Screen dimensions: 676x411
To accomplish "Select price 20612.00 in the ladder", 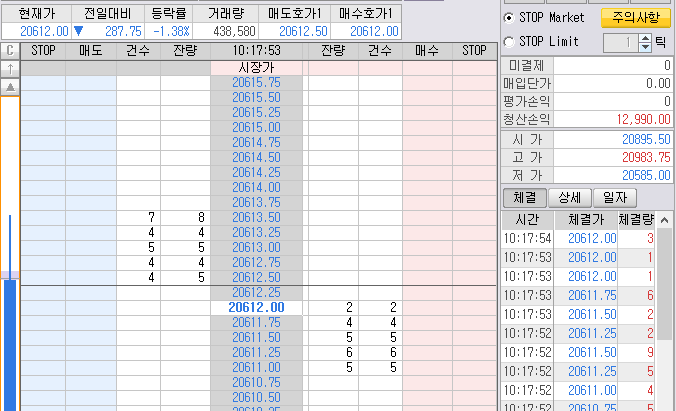I will 257,307.
